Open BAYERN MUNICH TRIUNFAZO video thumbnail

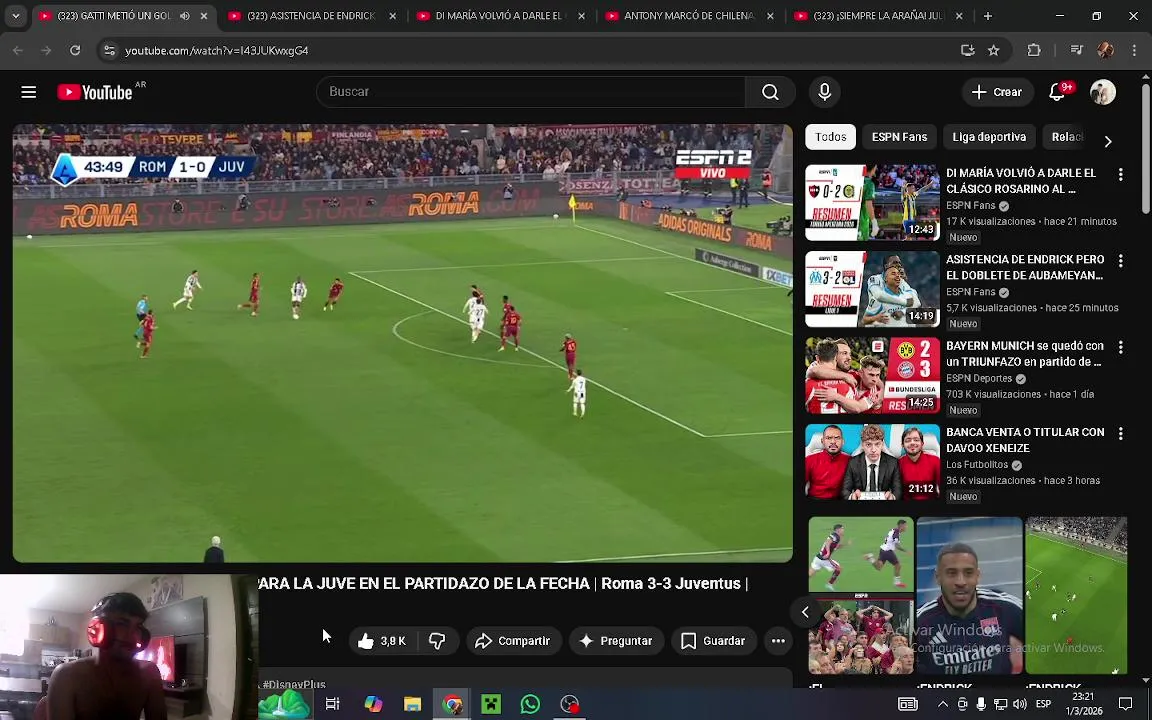click(872, 375)
